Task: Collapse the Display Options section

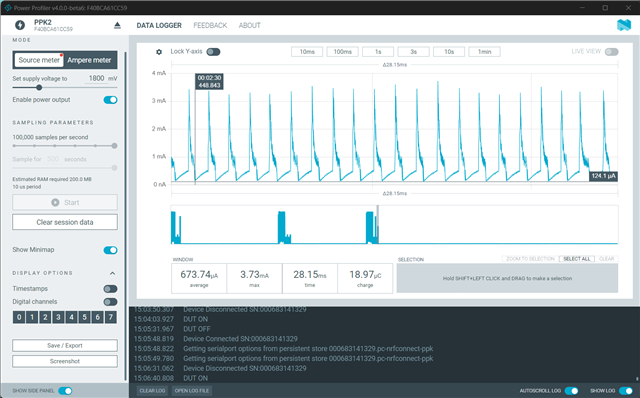Action: pos(113,273)
